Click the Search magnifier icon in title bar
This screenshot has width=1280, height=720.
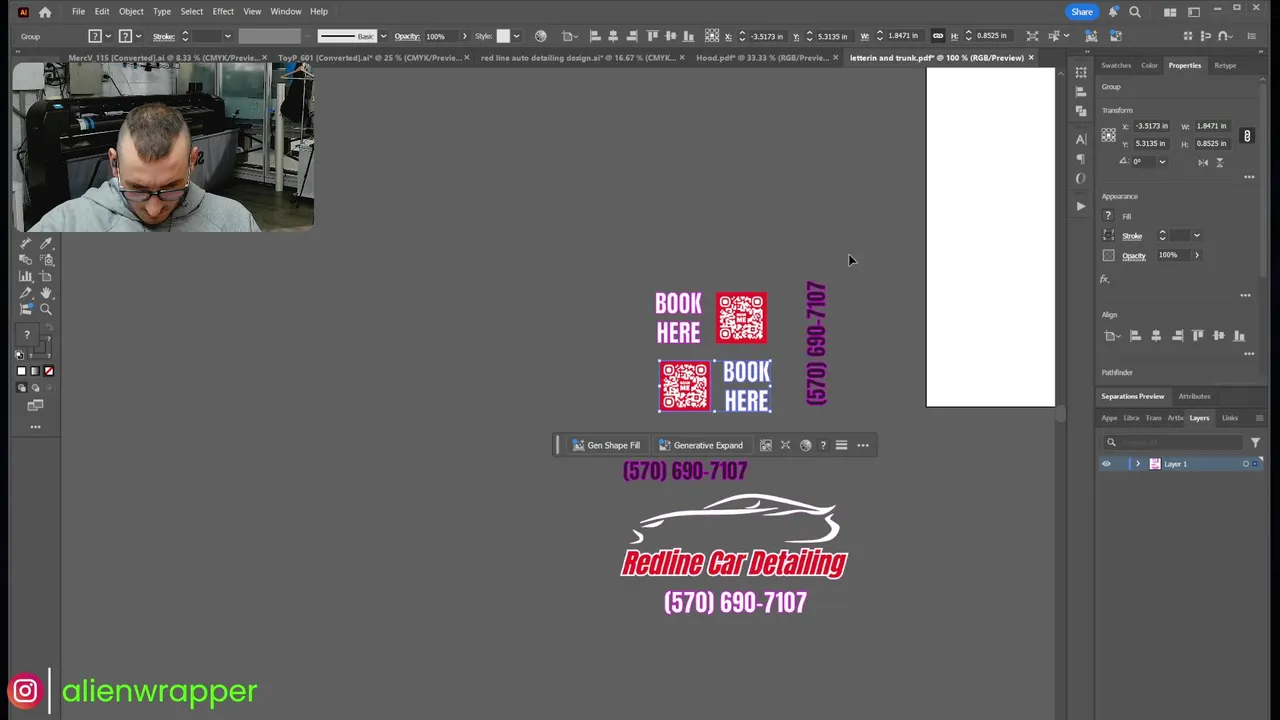(x=1135, y=12)
